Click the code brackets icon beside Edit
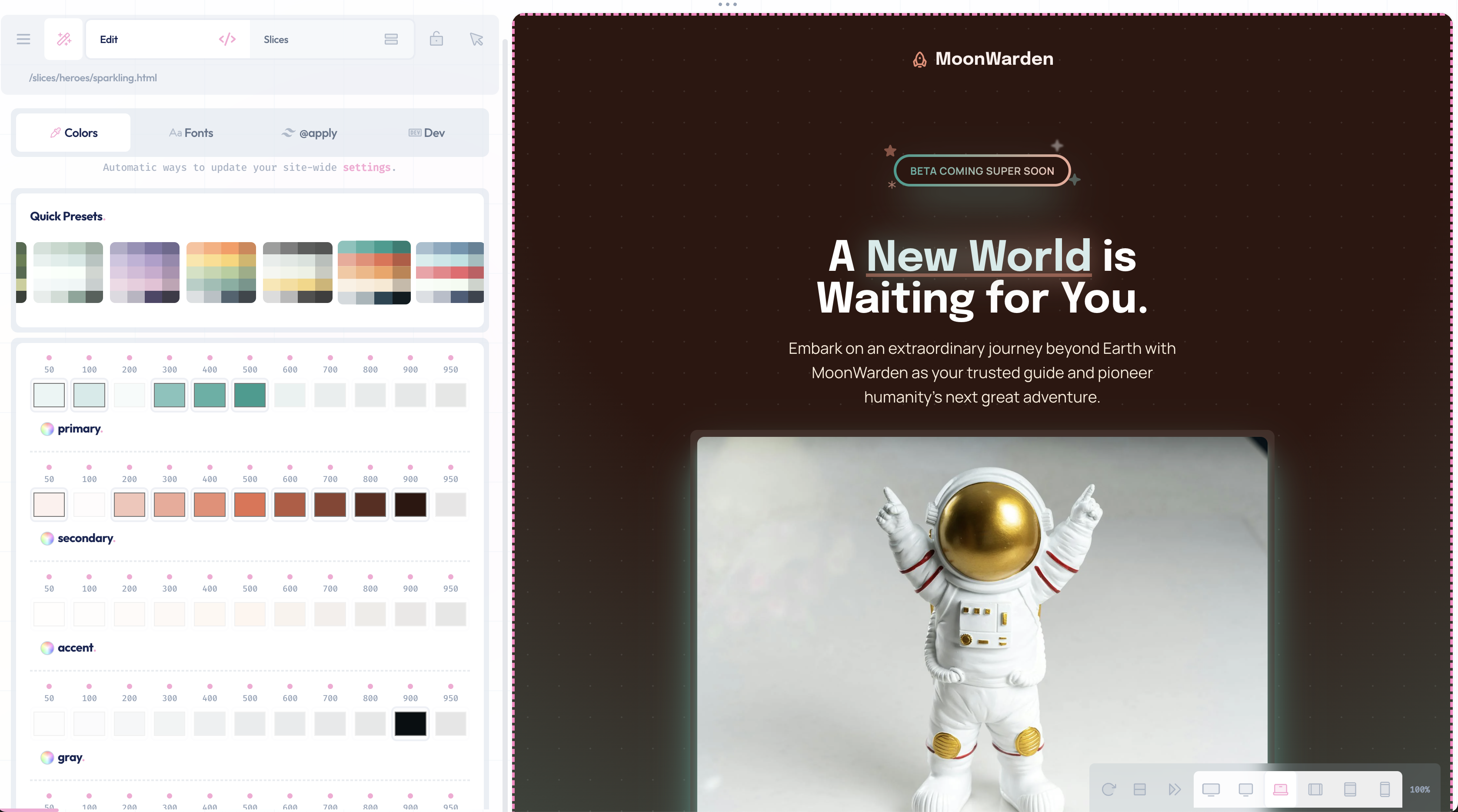This screenshot has width=1458, height=812. 227,39
